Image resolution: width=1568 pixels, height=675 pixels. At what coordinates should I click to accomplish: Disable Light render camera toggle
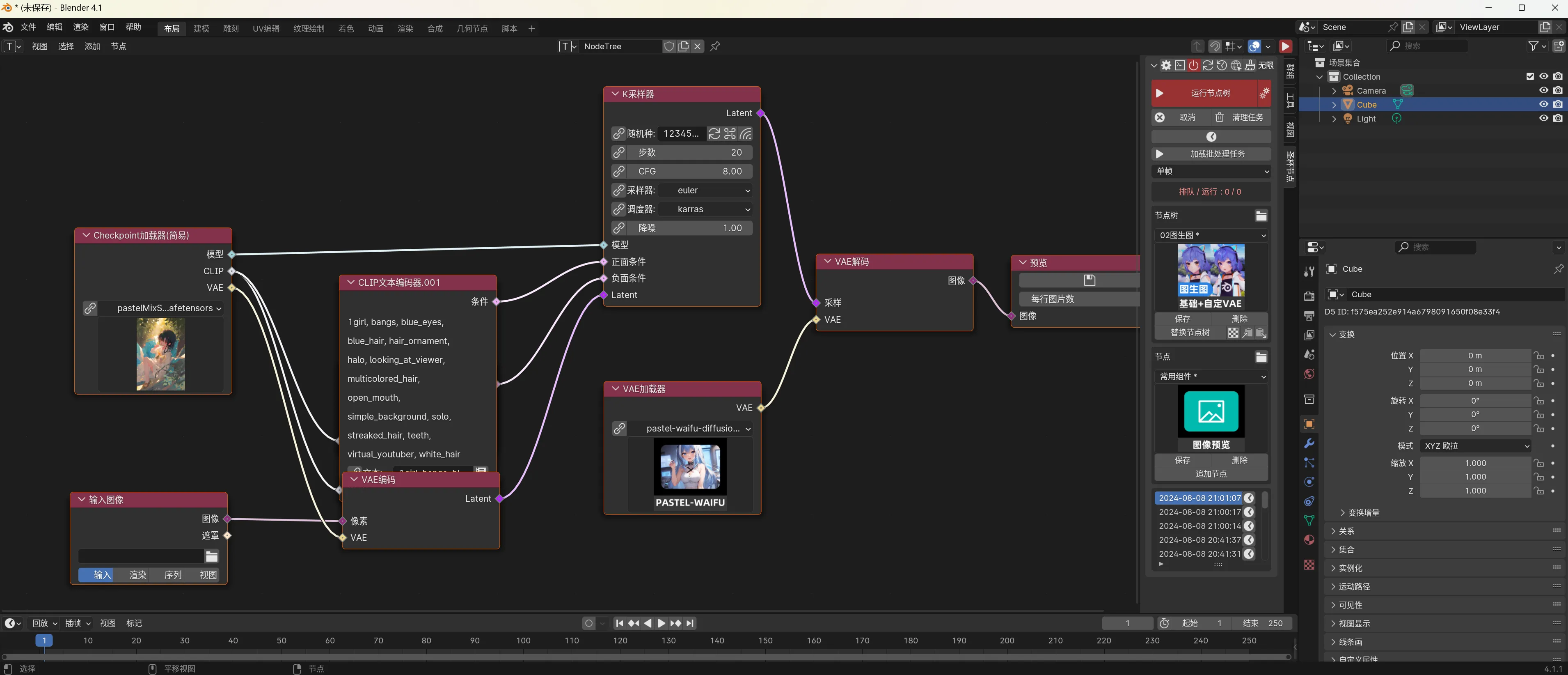tap(1557, 118)
